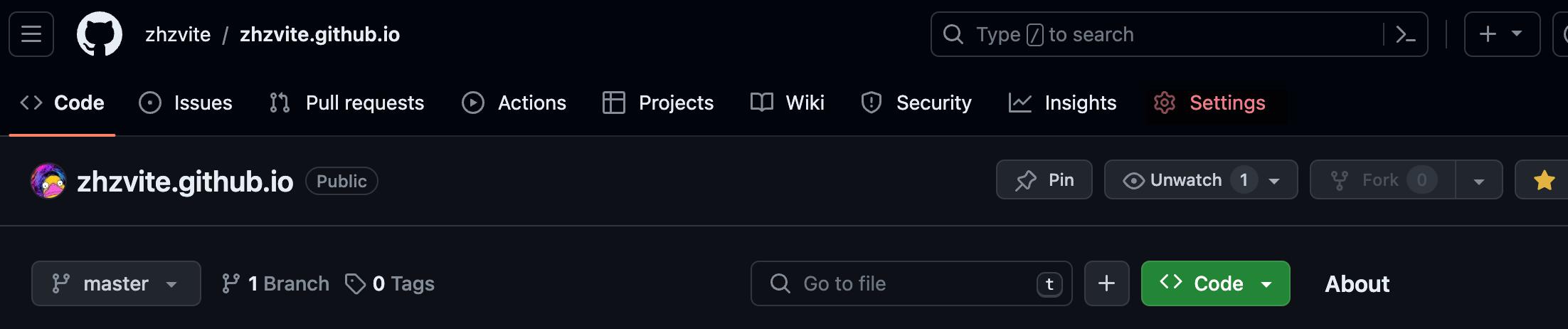Open the hamburger navigation menu
The height and width of the screenshot is (329, 1568).
coord(31,34)
